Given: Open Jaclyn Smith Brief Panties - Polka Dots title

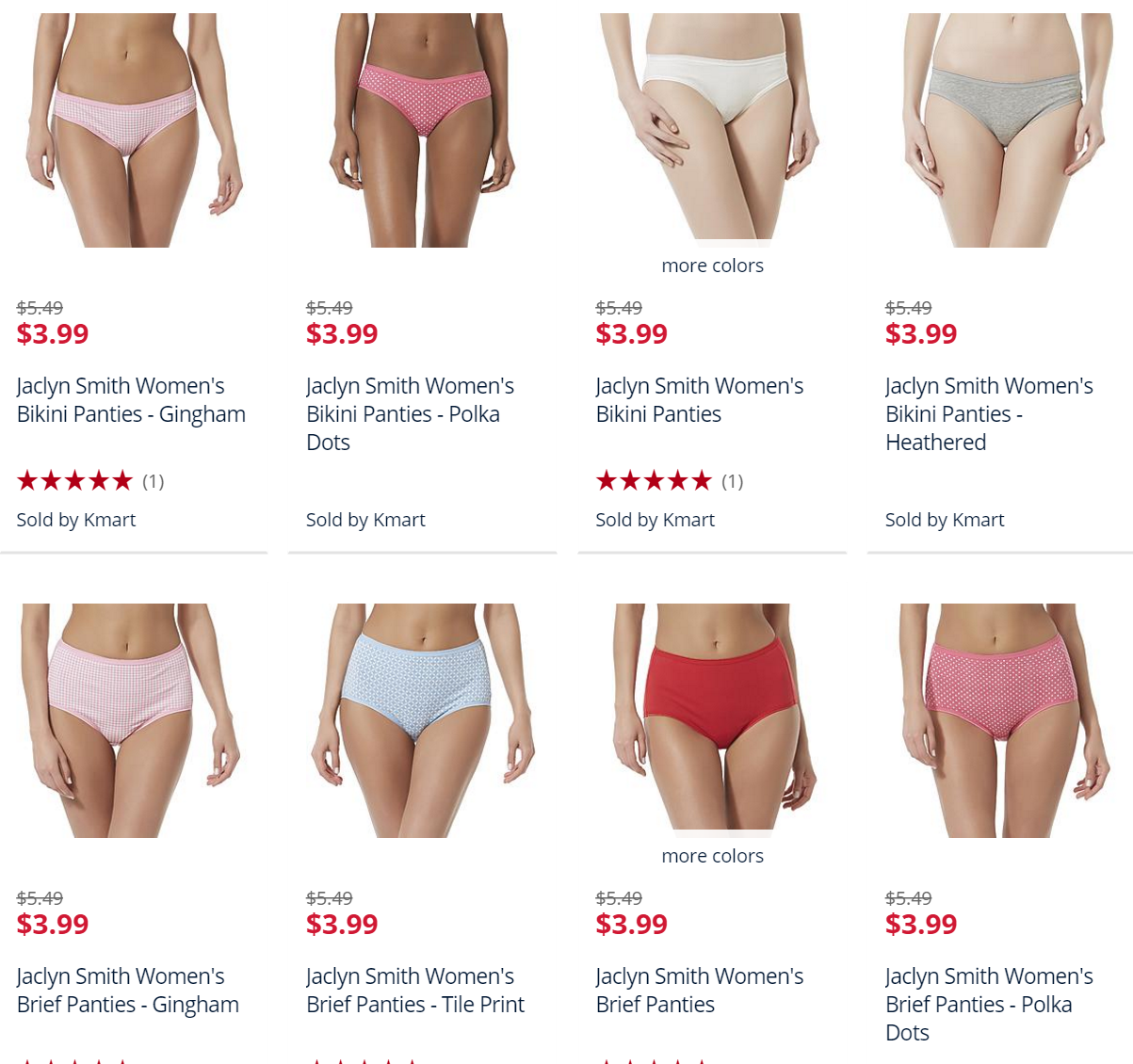Looking at the screenshot, I should coord(989,1005).
